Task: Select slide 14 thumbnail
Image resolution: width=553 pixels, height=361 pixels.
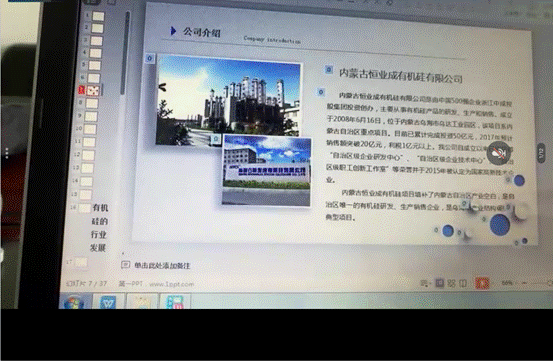Action: [x=86, y=182]
